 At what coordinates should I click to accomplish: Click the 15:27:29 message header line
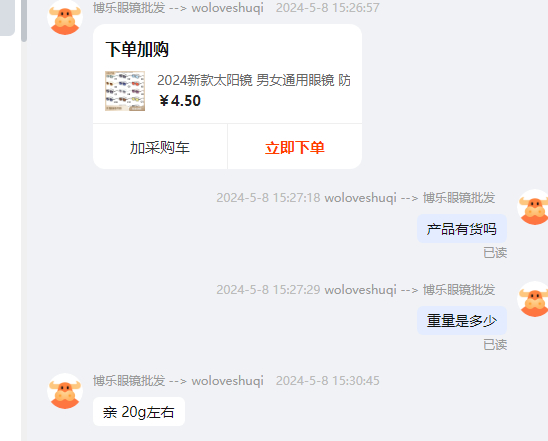click(x=355, y=290)
